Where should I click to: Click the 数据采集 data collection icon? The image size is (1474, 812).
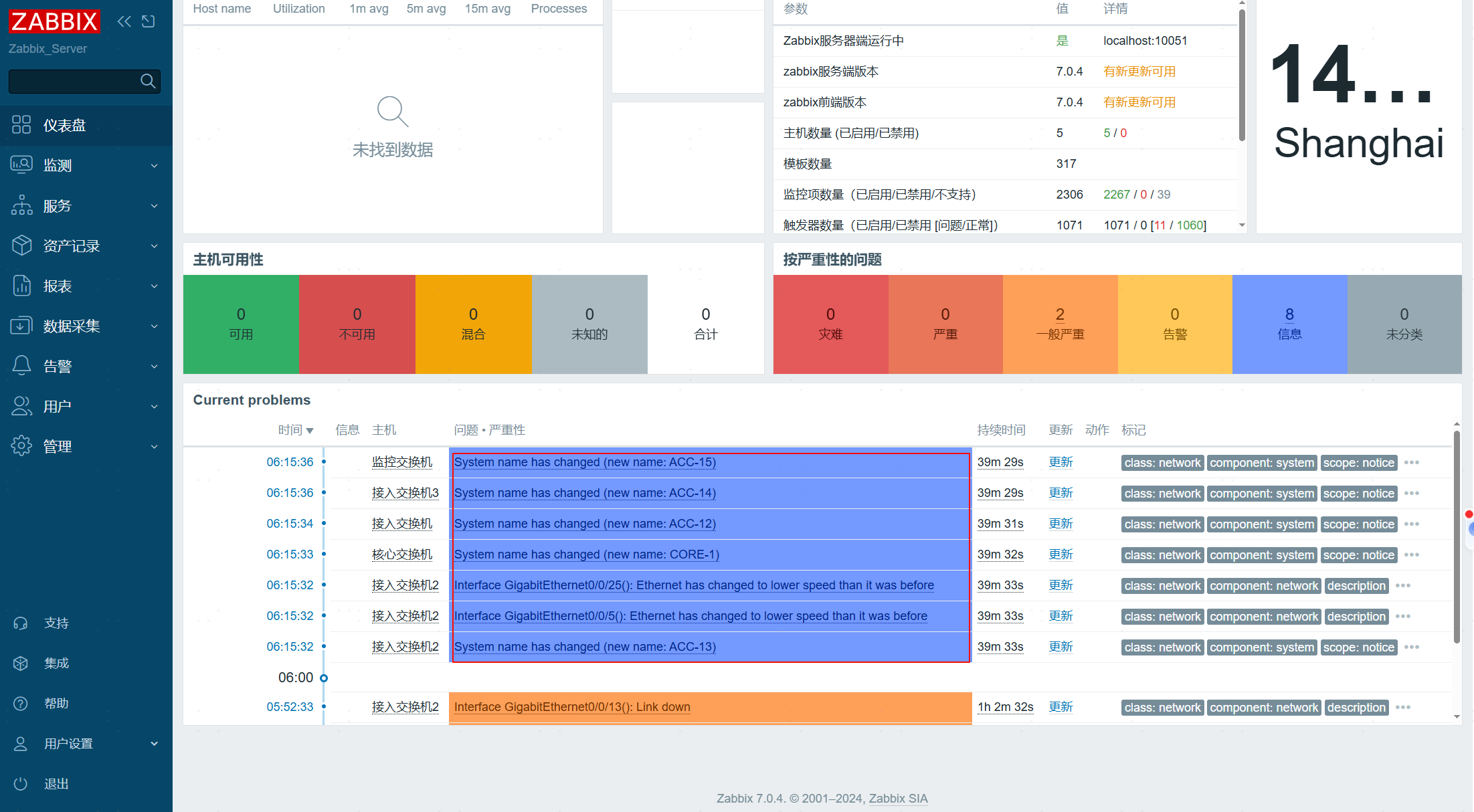21,326
